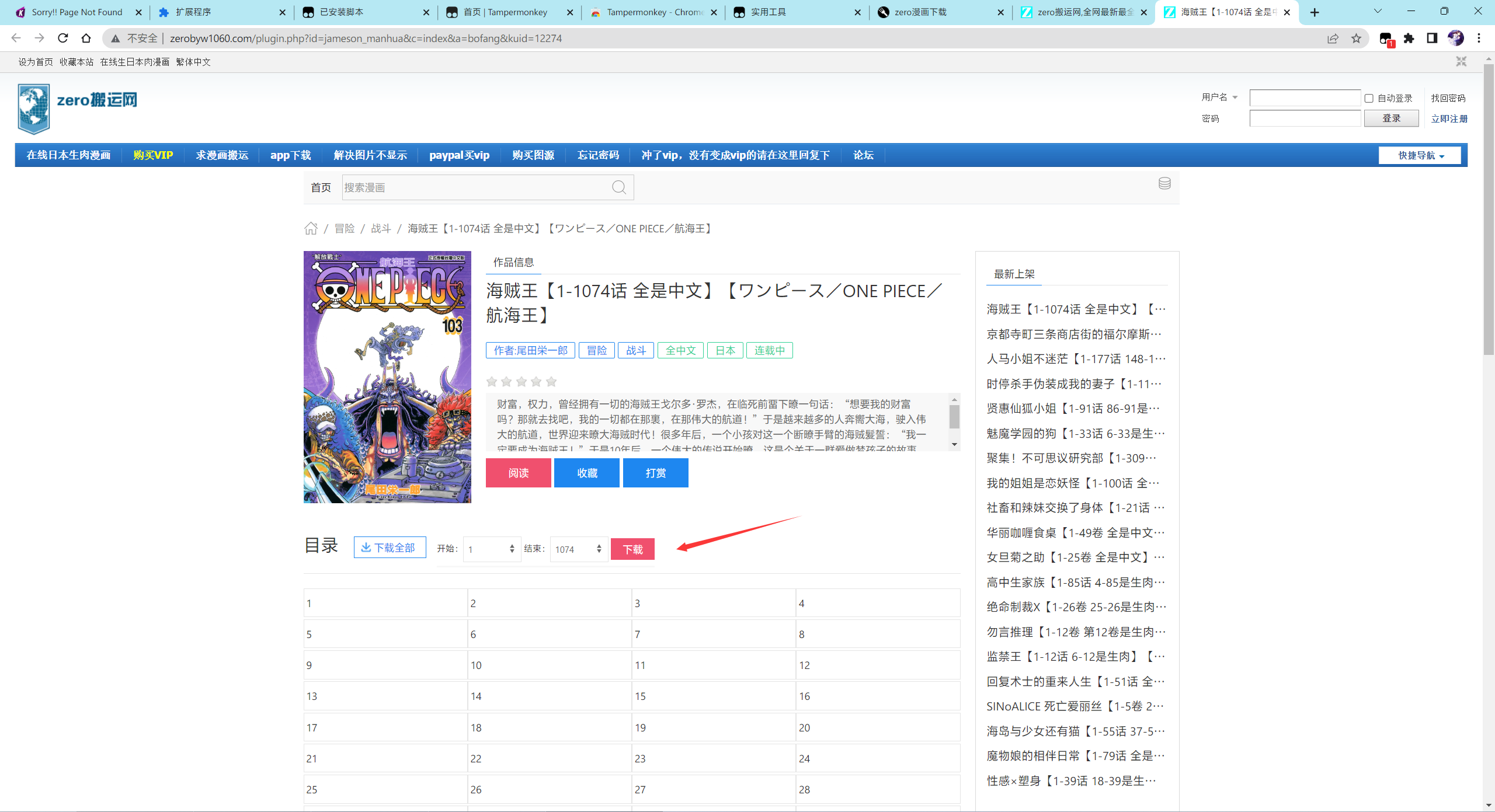Reload the page with refresh icon
The height and width of the screenshot is (812, 1495).
click(x=63, y=38)
